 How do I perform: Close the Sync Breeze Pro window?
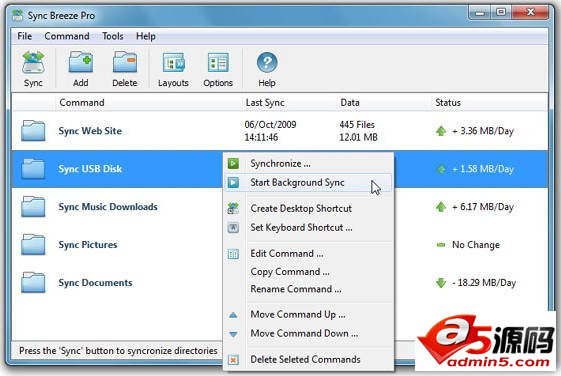[x=530, y=13]
